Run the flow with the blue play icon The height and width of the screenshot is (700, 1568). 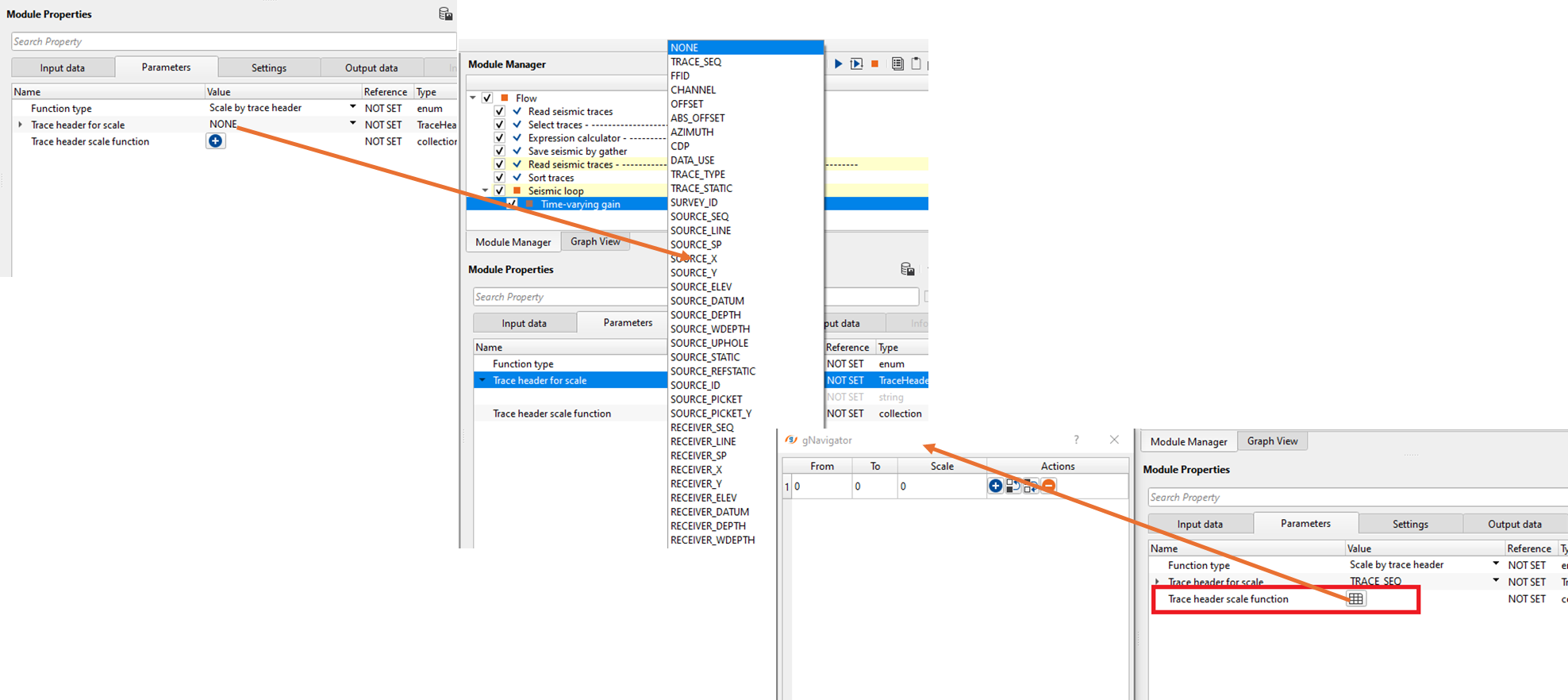[x=838, y=63]
